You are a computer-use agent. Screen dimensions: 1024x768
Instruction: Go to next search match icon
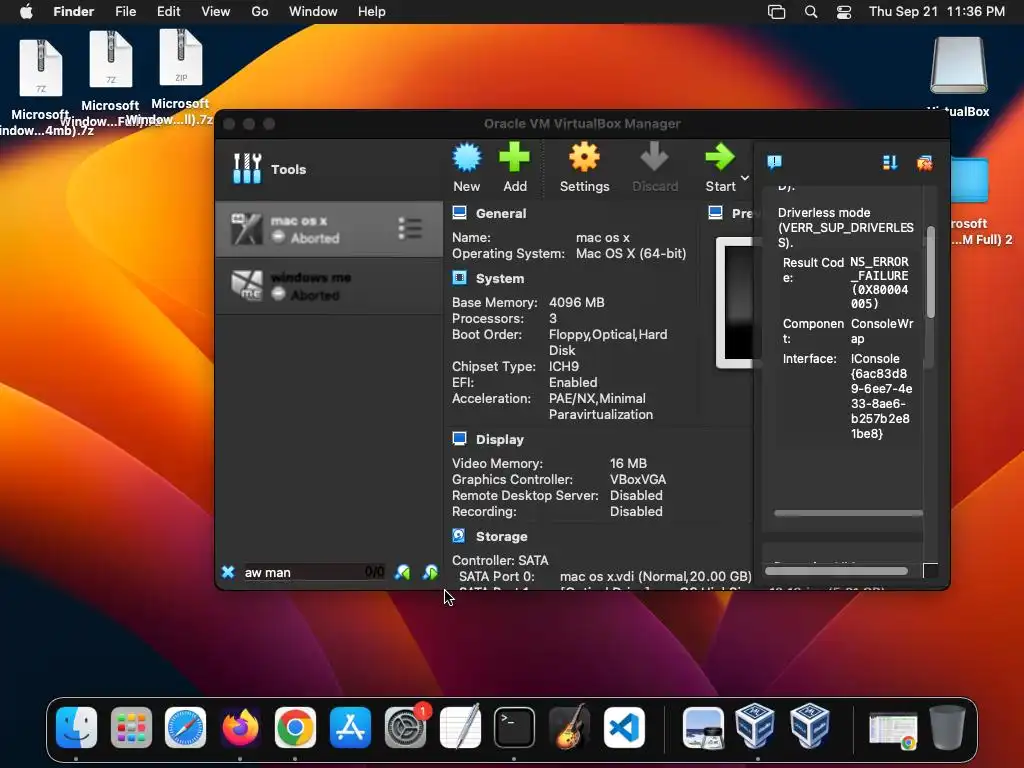click(x=430, y=572)
